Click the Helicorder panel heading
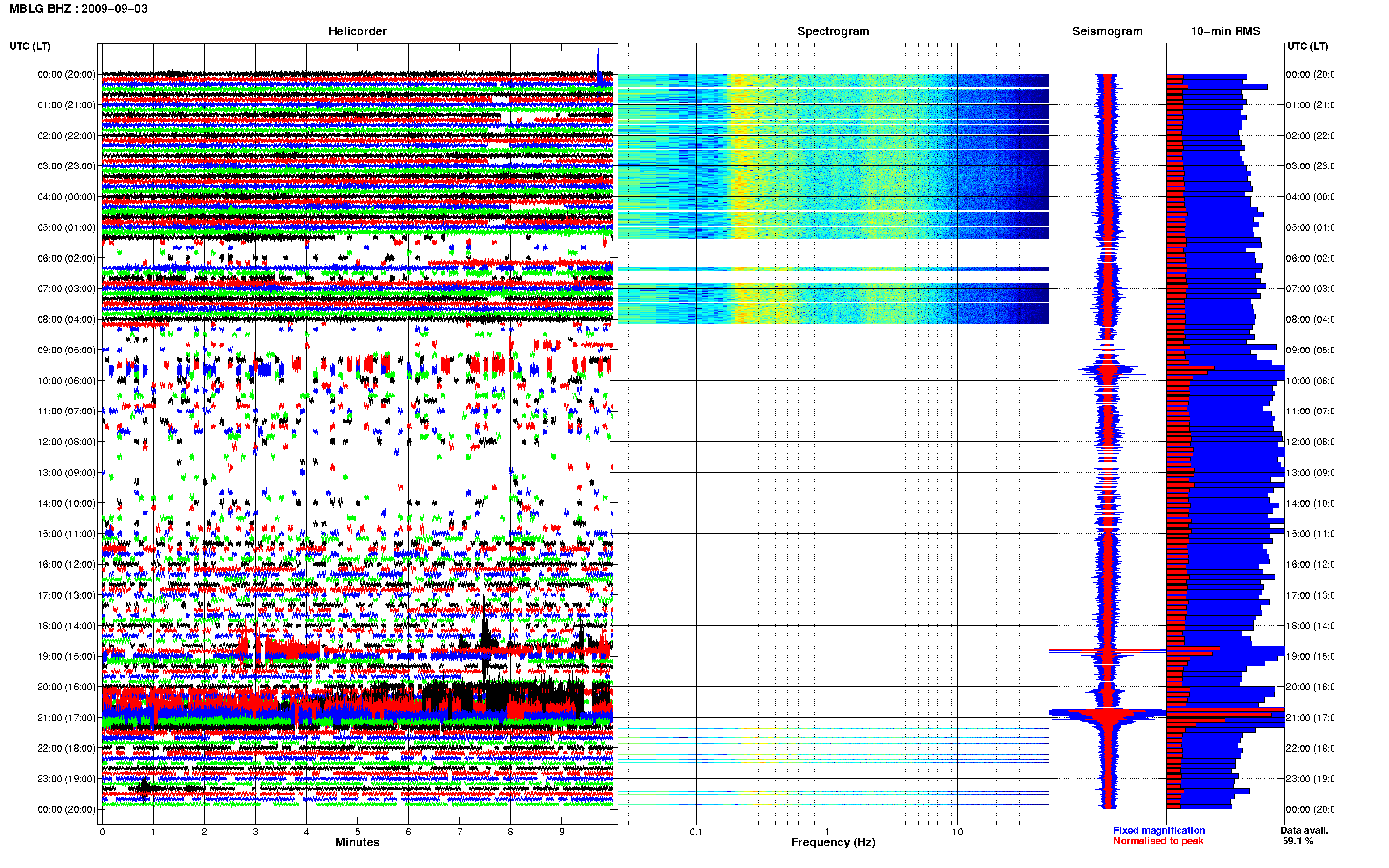The width and height of the screenshot is (1389, 868). click(357, 31)
